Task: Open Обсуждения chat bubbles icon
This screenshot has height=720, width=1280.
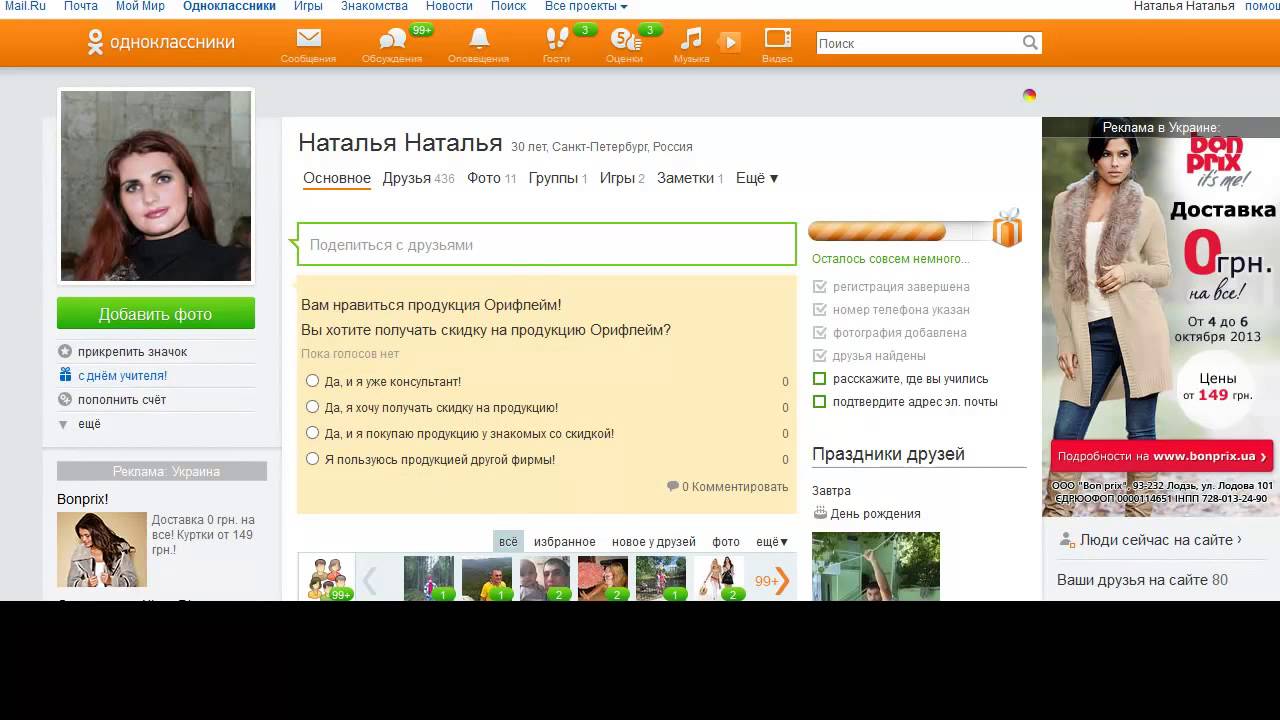Action: 392,40
